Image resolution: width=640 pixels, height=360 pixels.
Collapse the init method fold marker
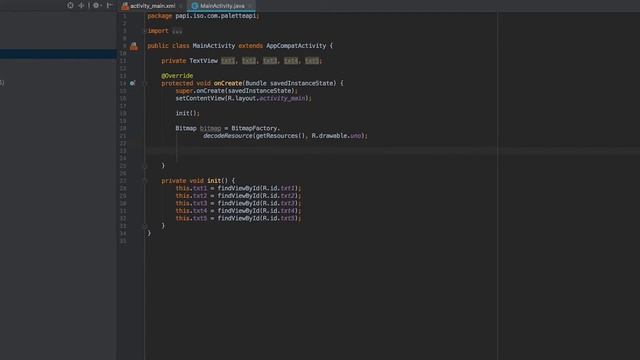pos(145,181)
